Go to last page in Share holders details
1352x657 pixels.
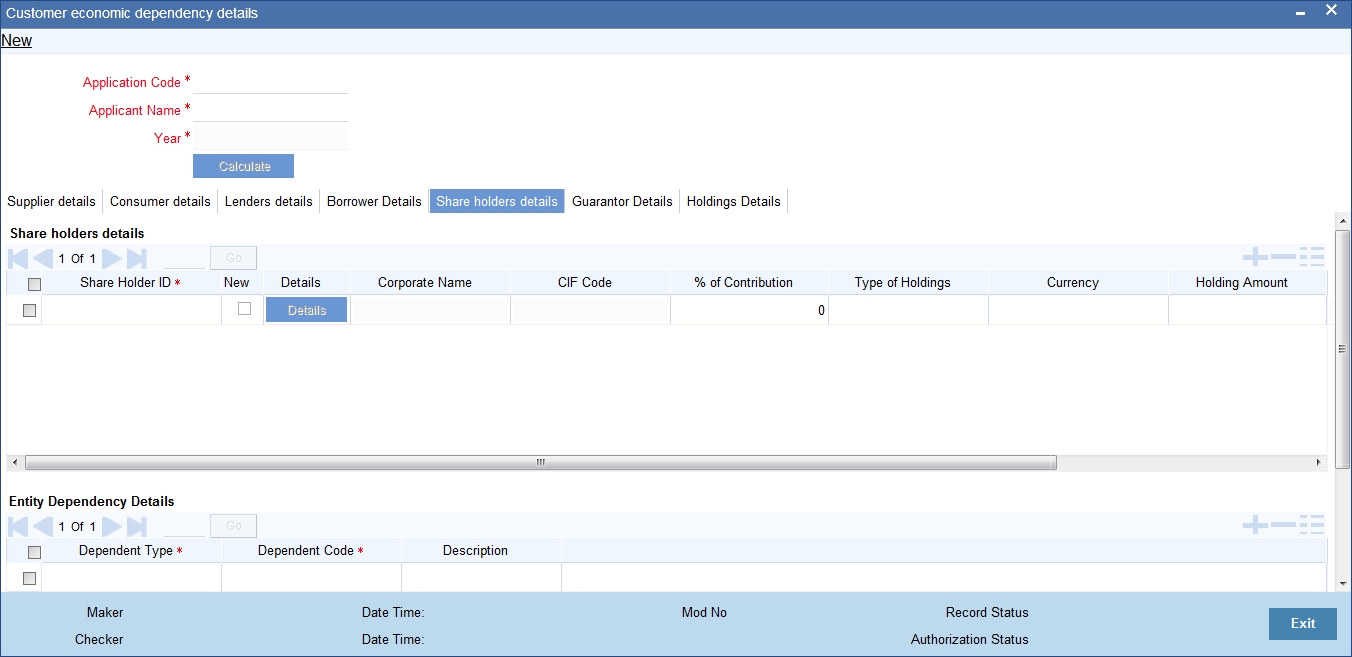(136, 258)
